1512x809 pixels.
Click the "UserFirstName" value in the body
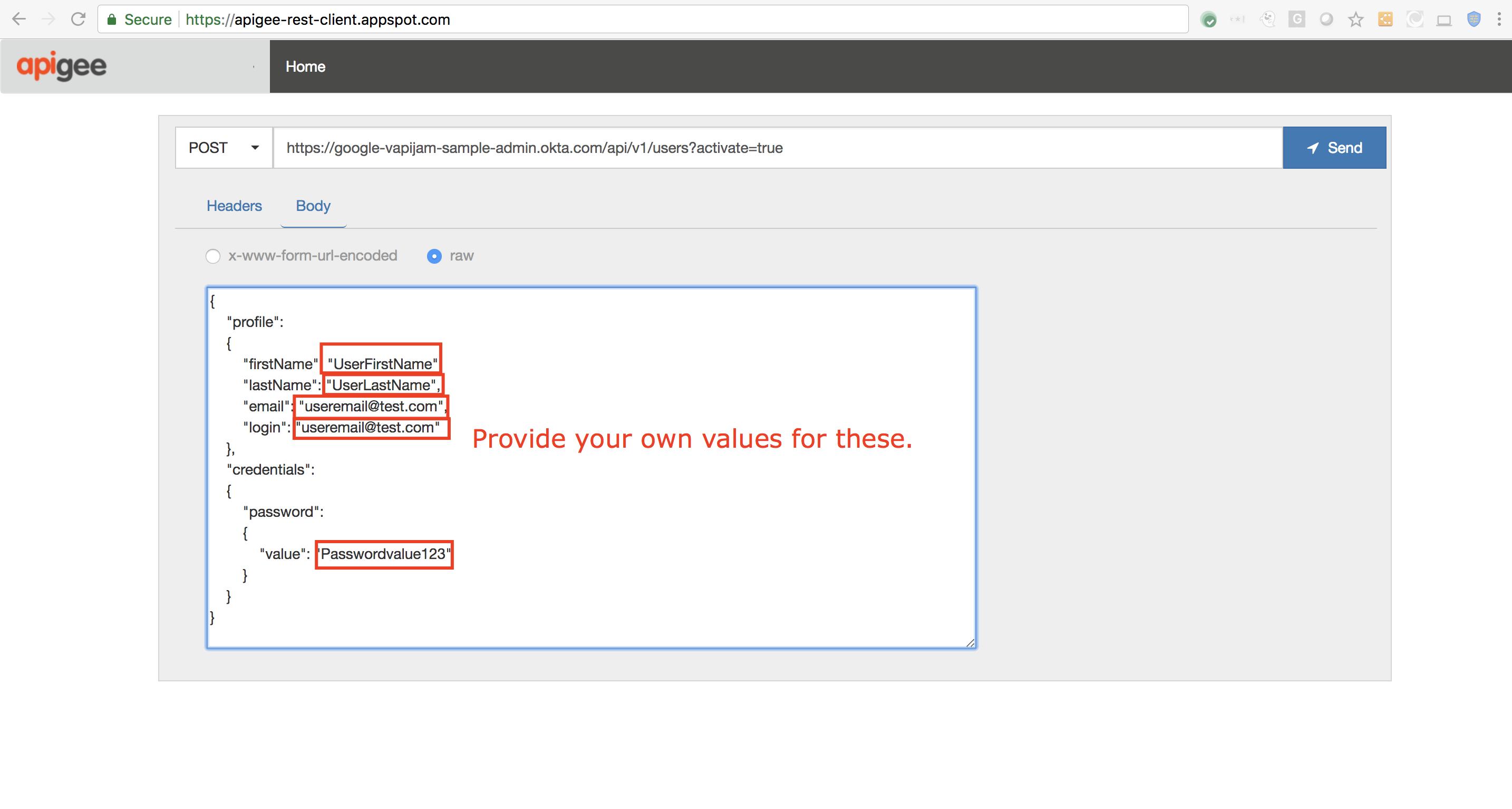pos(383,364)
